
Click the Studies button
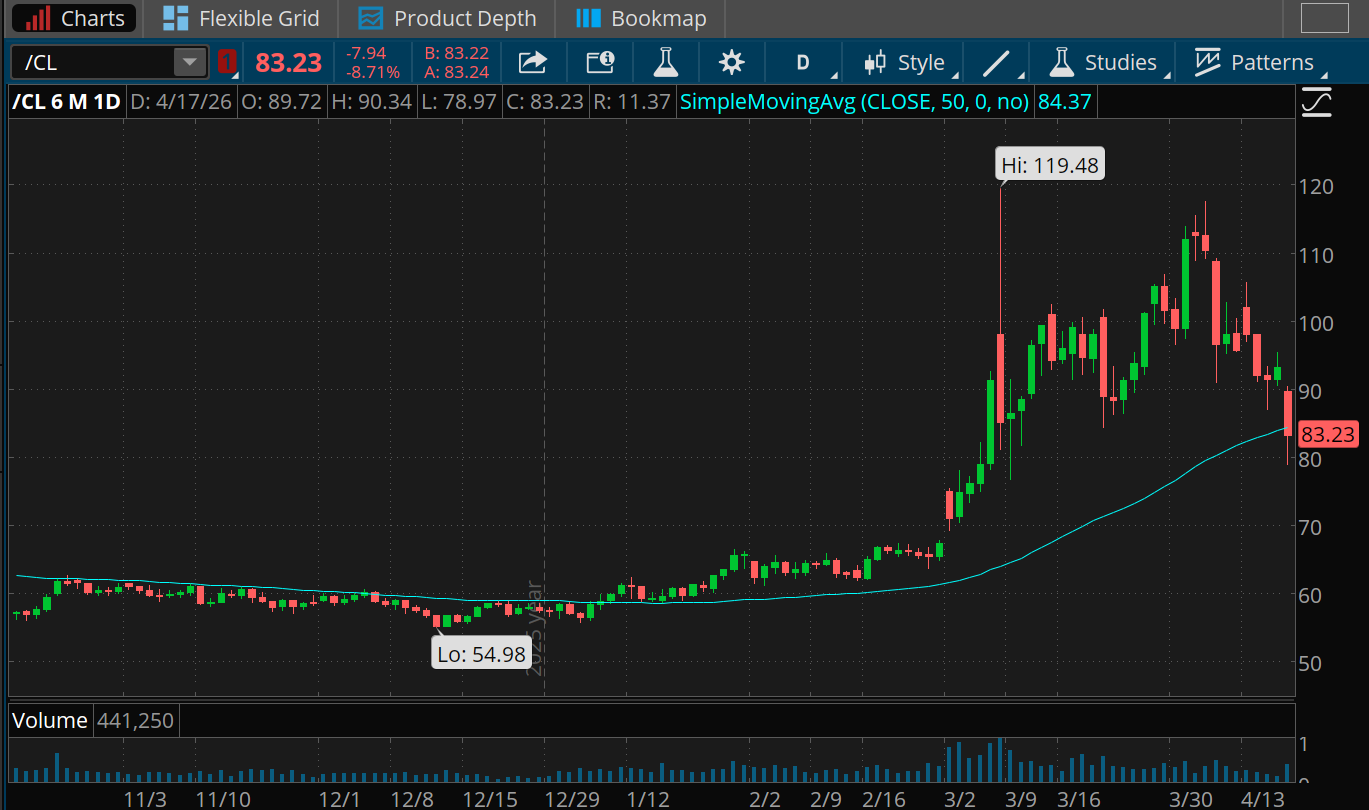point(1103,63)
